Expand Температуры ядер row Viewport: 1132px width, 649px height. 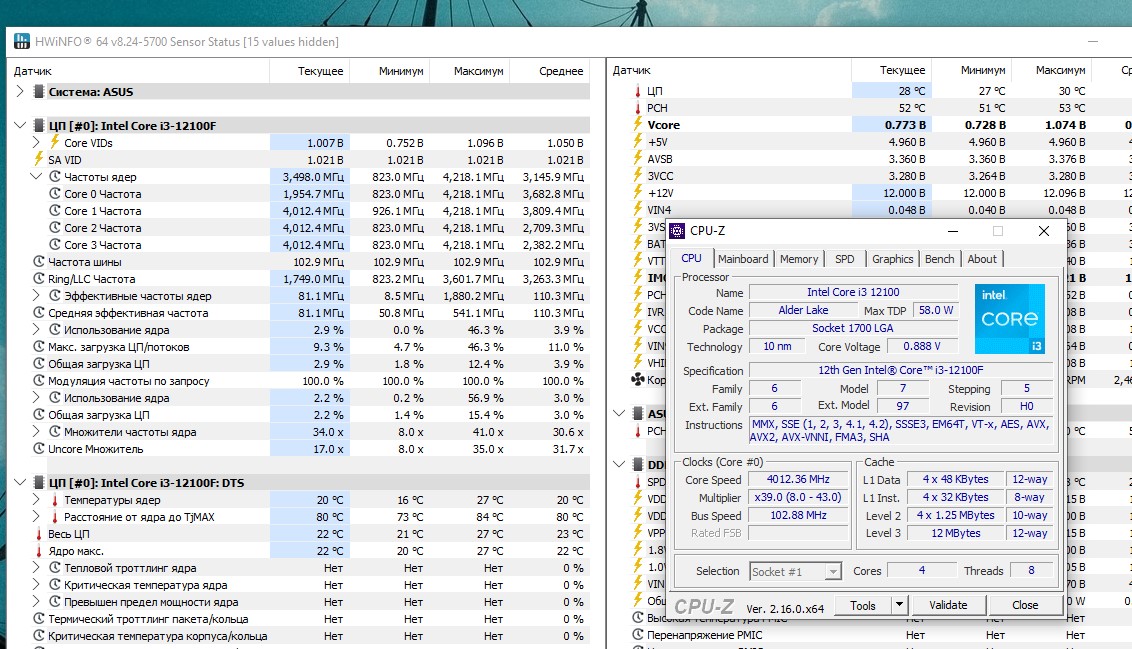[36, 500]
